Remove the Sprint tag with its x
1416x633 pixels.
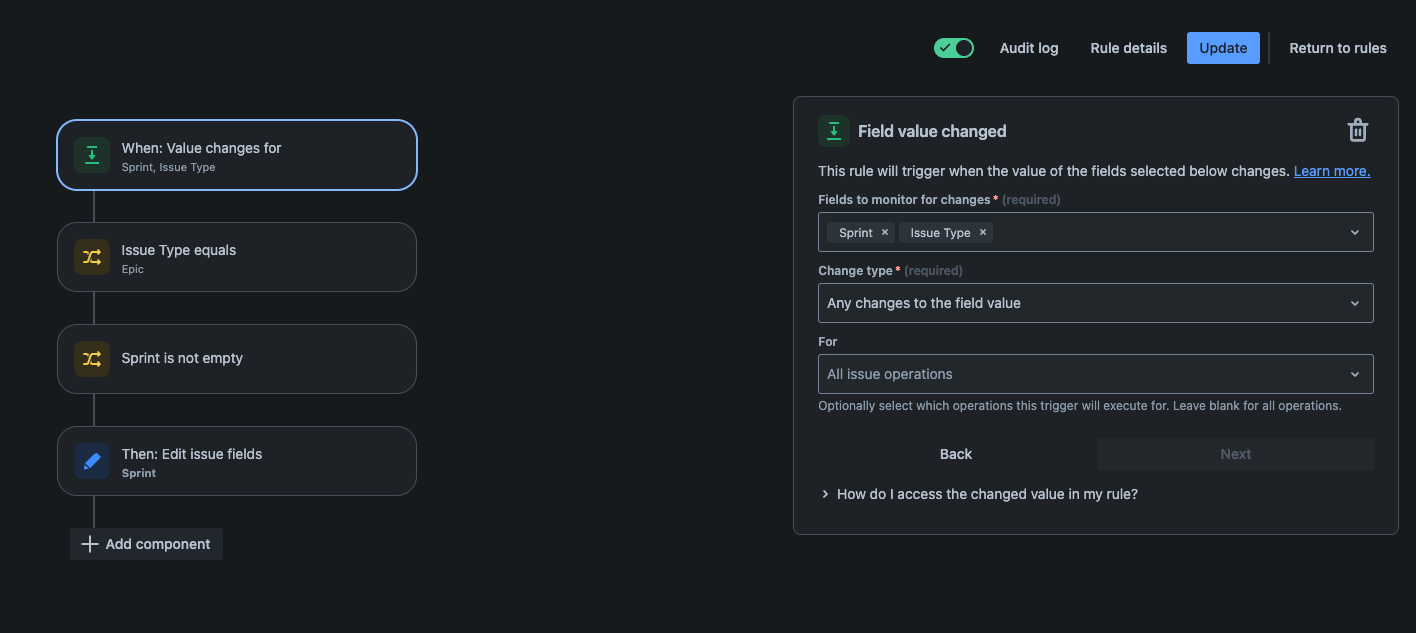point(885,232)
